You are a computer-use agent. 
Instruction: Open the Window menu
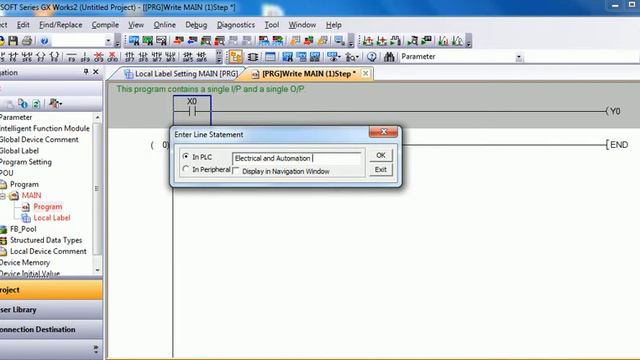pyautogui.click(x=302, y=25)
